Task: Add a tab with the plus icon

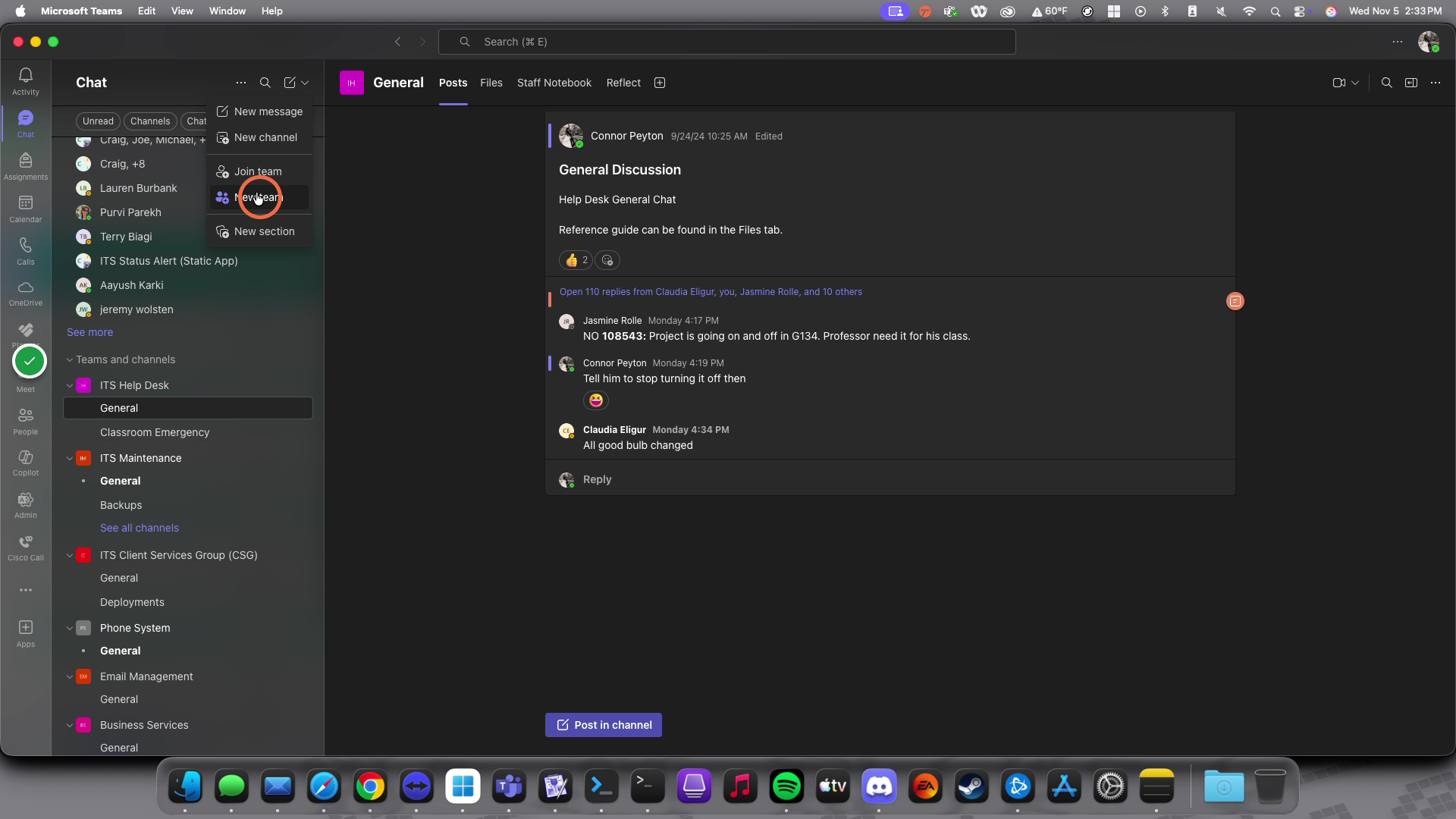Action: (x=660, y=83)
